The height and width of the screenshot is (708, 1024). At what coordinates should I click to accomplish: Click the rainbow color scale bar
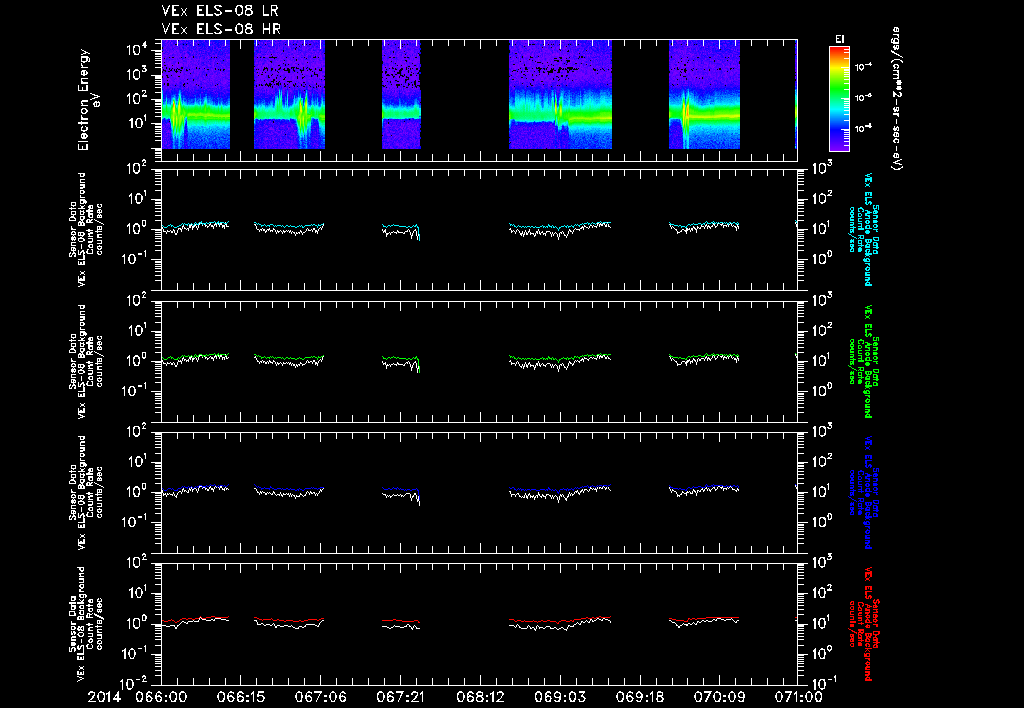point(840,99)
